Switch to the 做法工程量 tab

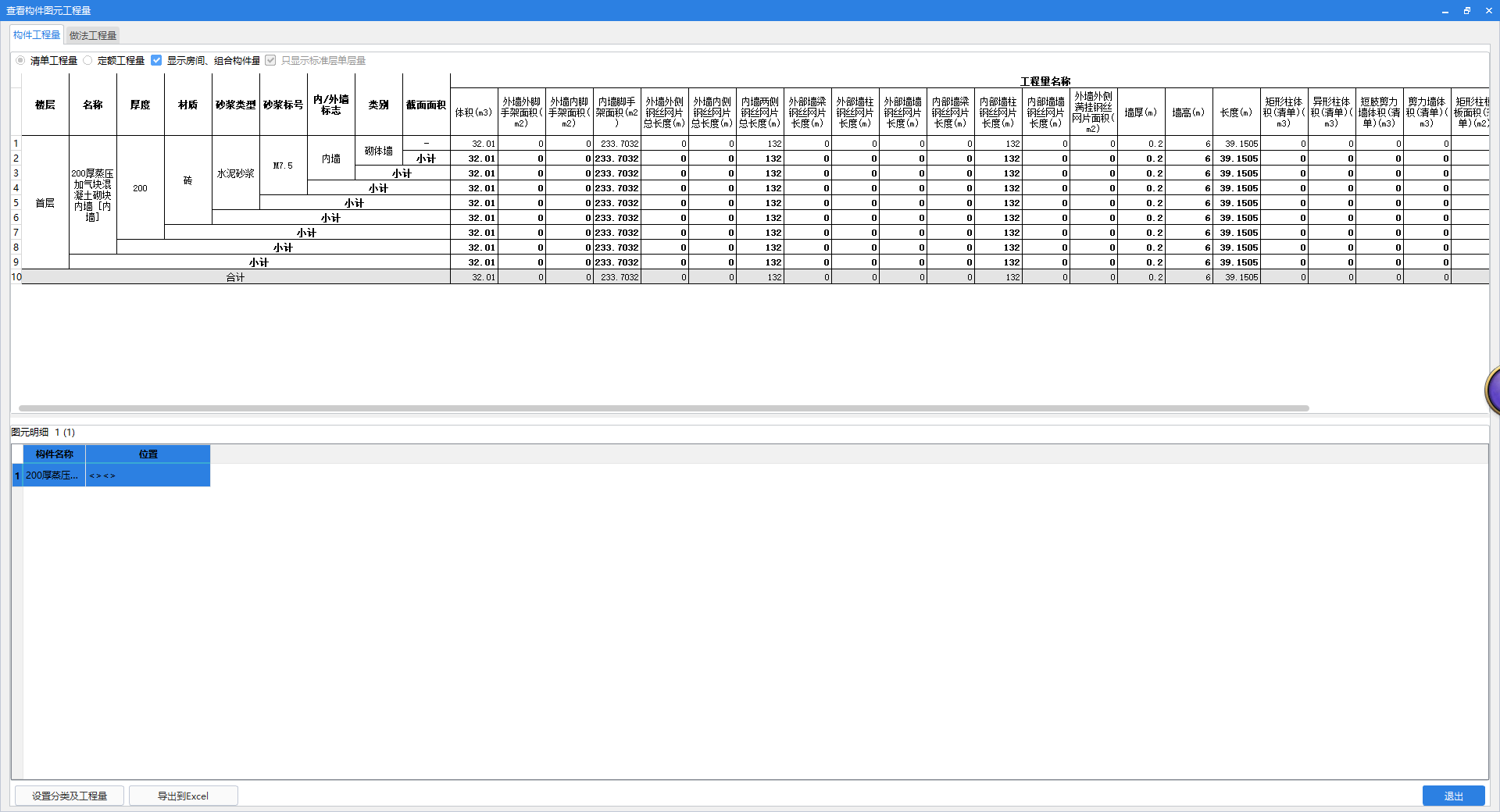coord(93,35)
